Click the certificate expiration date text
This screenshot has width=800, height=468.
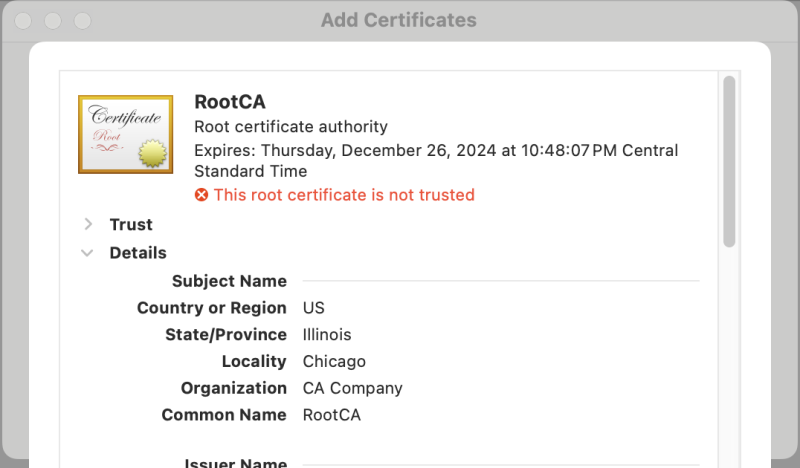coord(436,151)
